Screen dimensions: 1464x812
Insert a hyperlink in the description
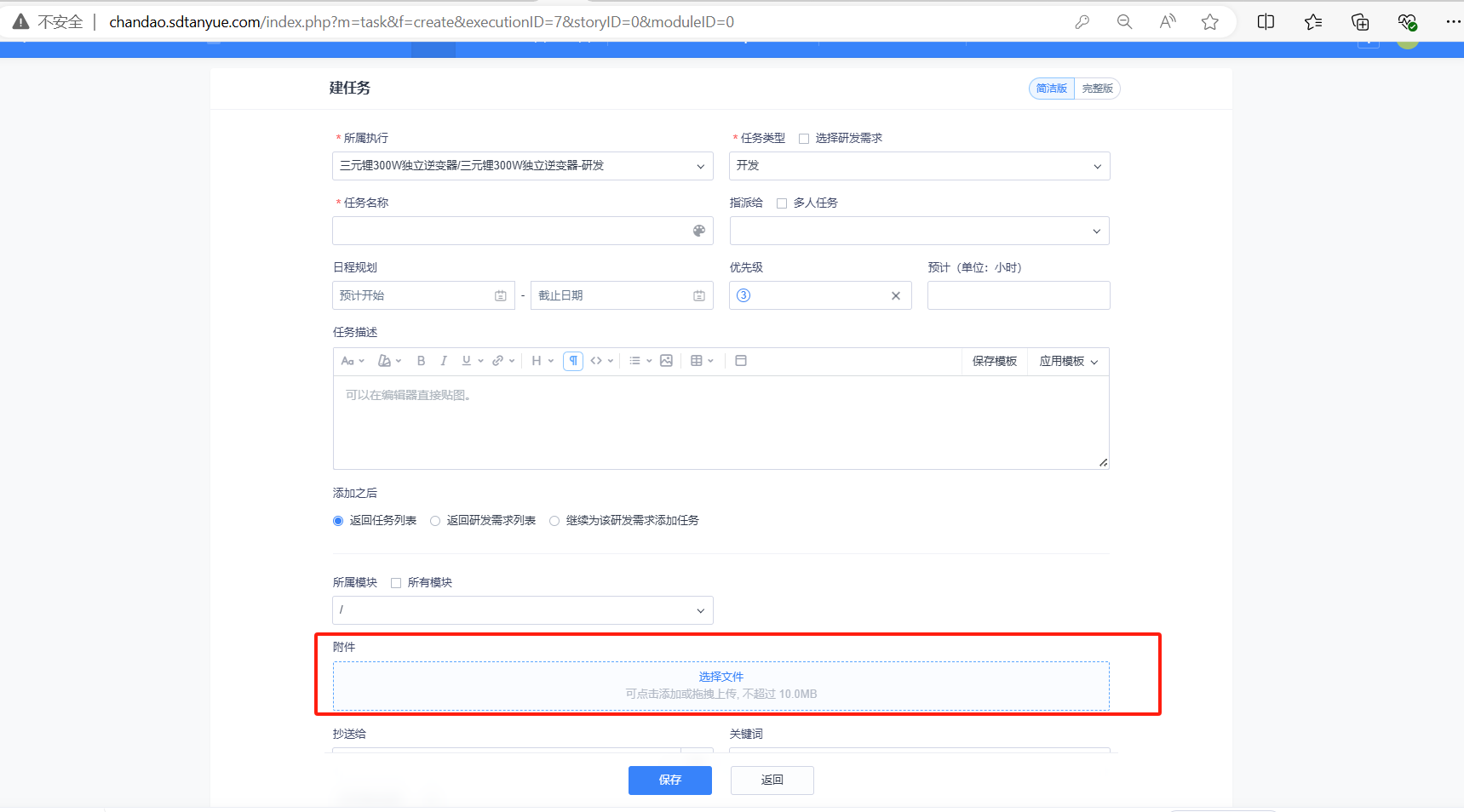pyautogui.click(x=503, y=361)
